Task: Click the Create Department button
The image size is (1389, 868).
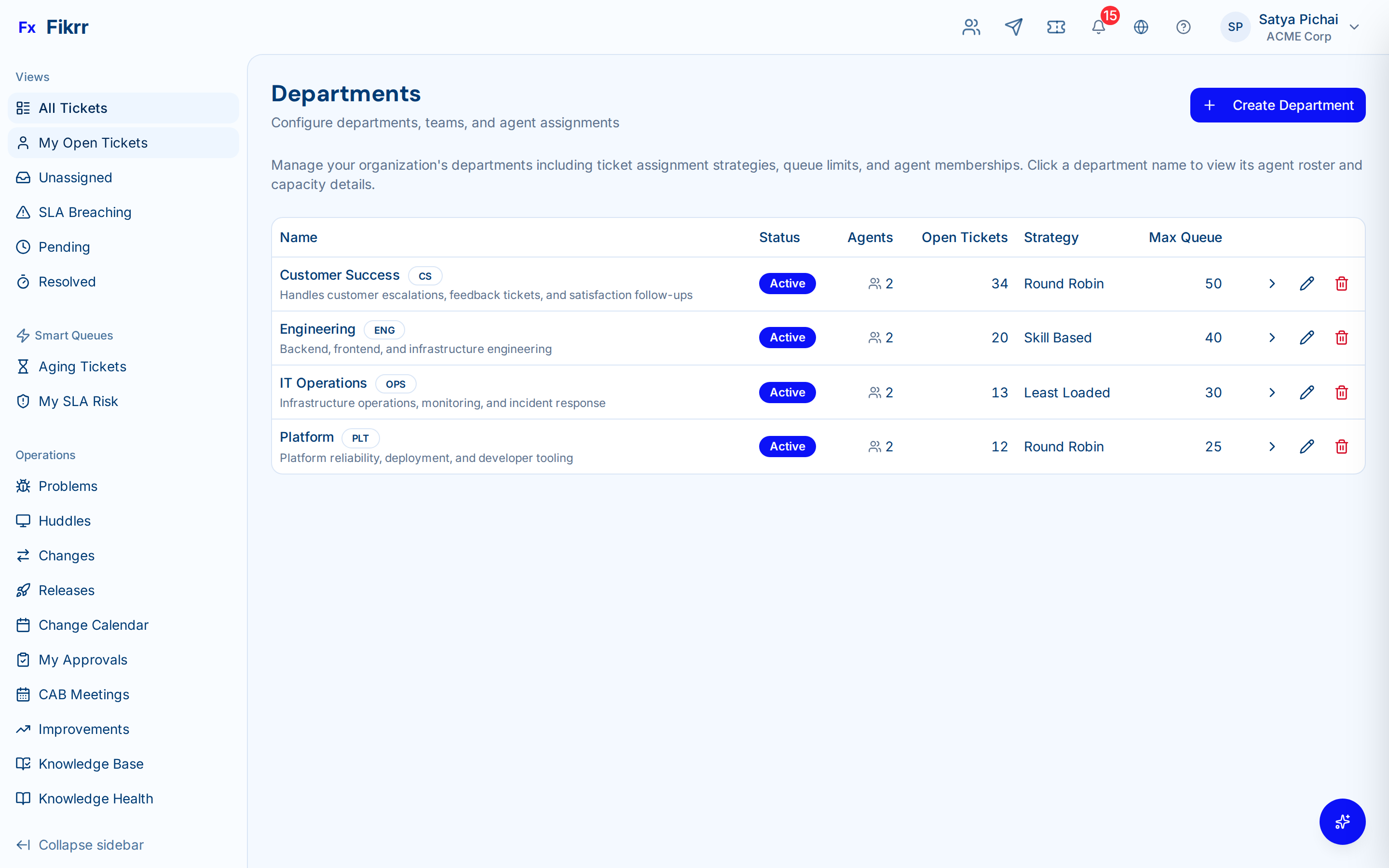Action: (1278, 105)
